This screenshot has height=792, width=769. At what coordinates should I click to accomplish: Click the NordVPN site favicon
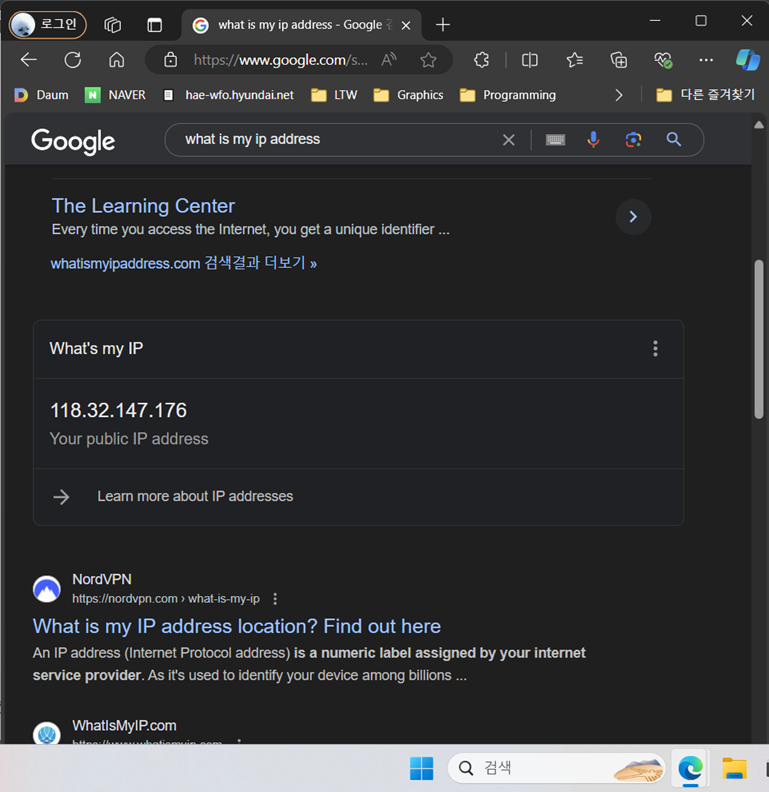[47, 589]
